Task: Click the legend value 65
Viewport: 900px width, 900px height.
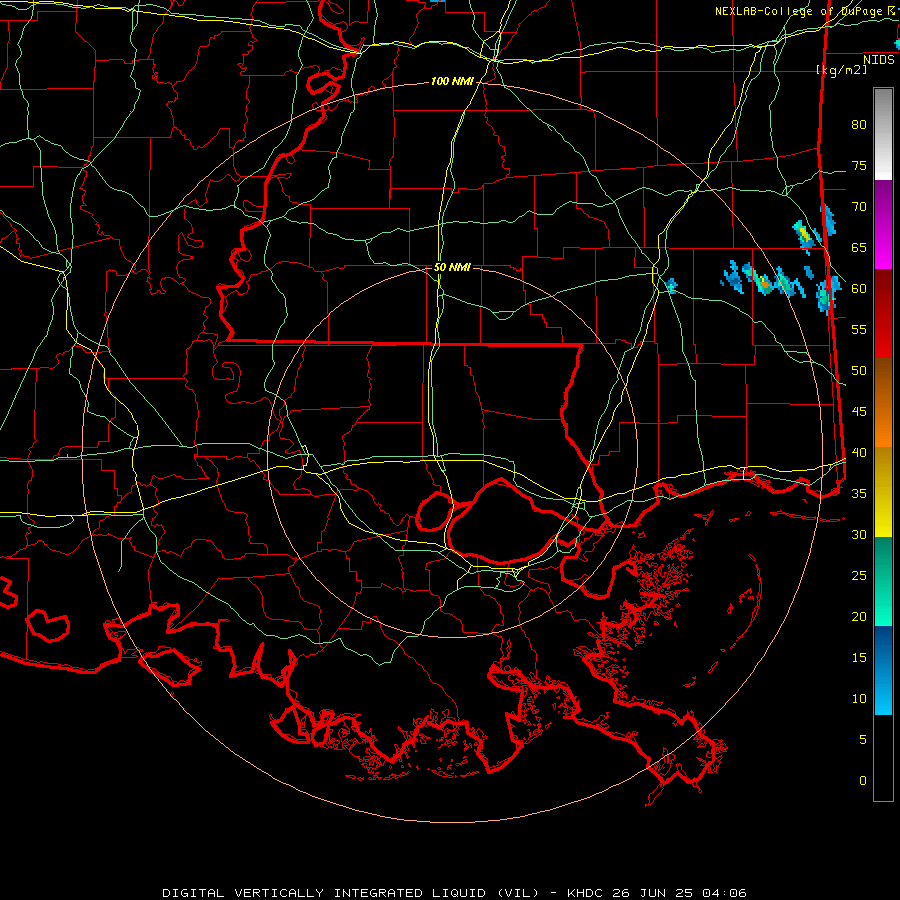Action: click(x=859, y=248)
